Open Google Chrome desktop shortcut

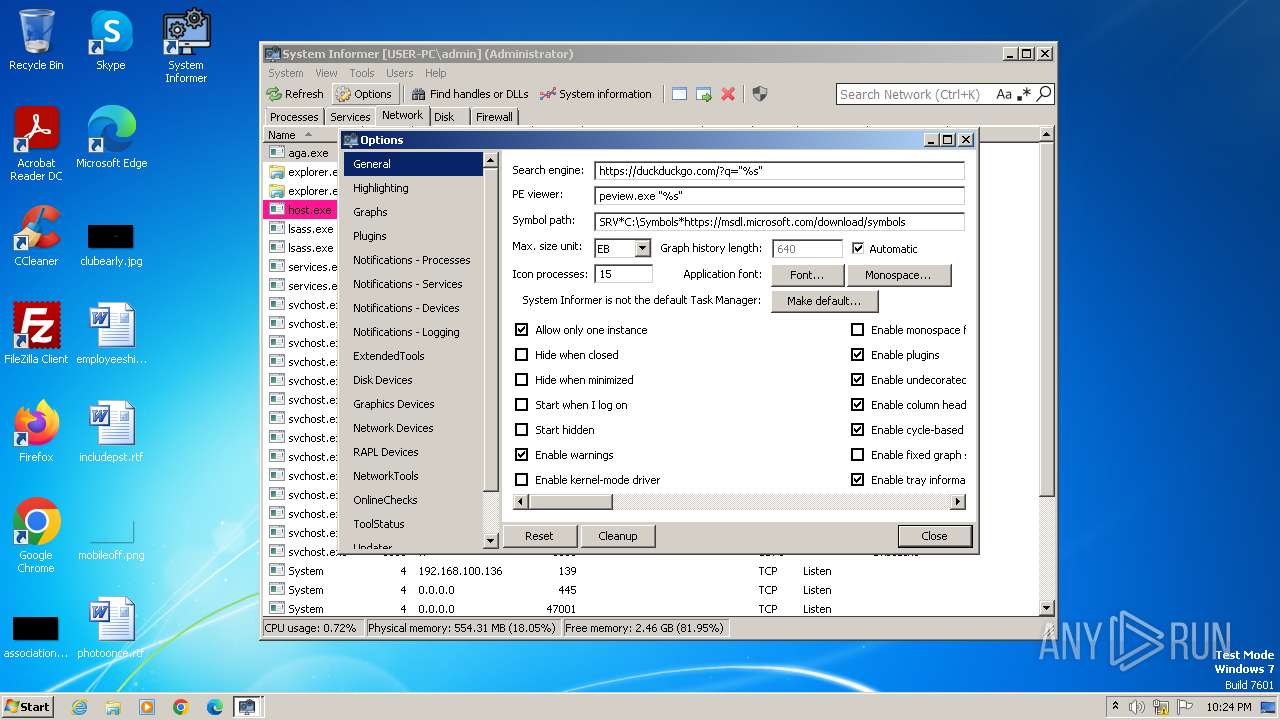tap(36, 535)
